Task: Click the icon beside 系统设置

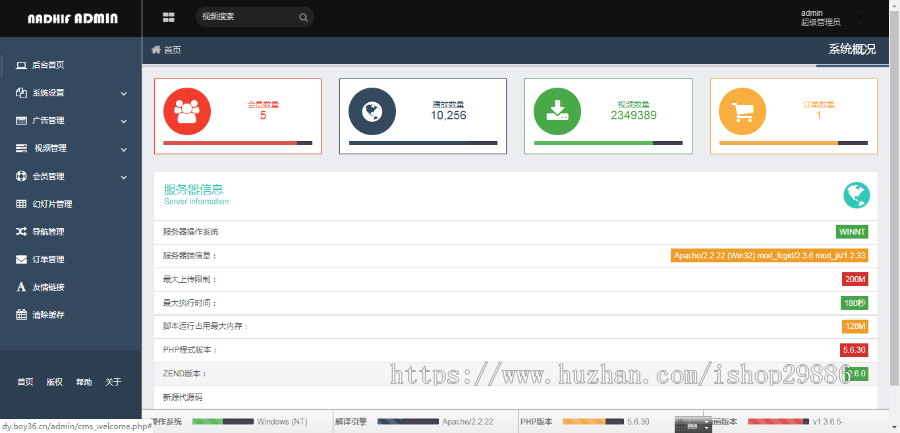Action: point(21,93)
